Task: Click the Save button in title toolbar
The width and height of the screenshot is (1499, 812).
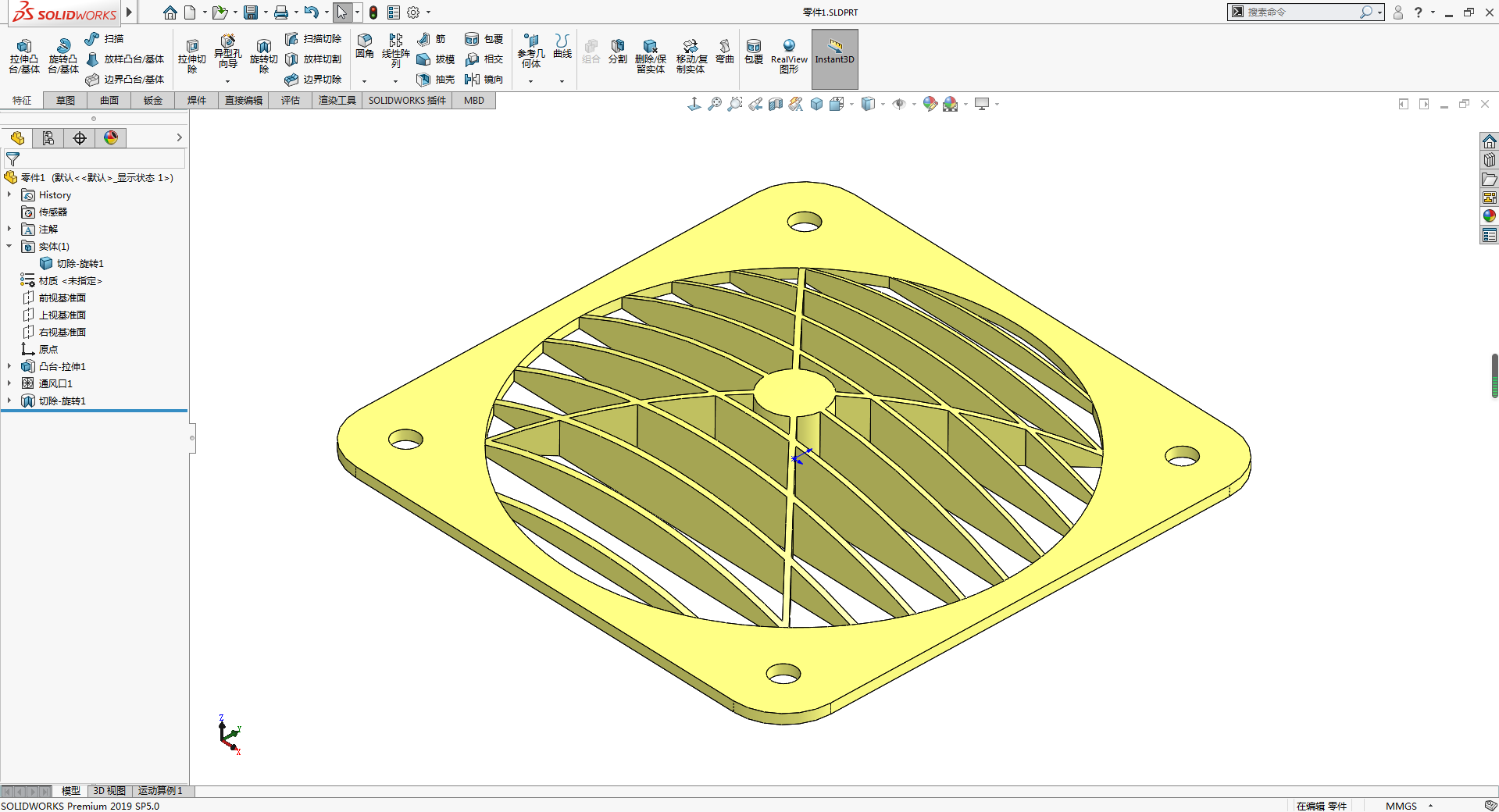Action: (251, 12)
